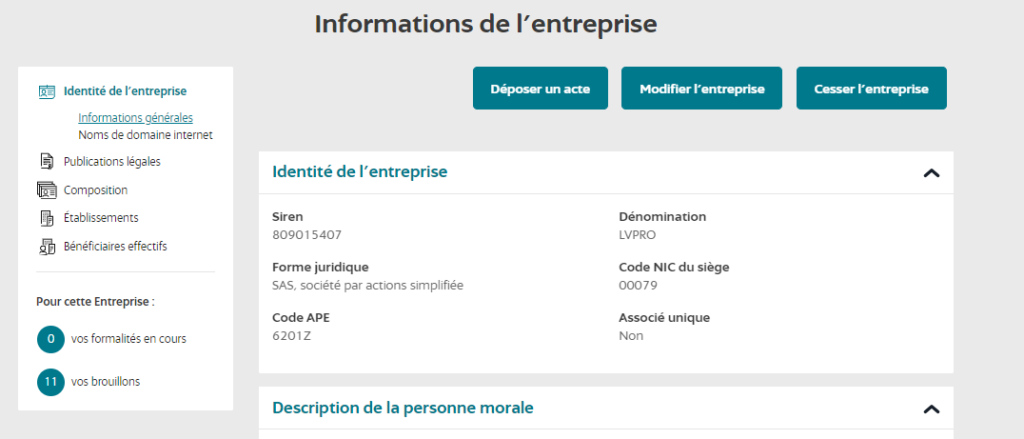1024x439 pixels.
Task: Open the Publications légales menu item
Action: coord(111,161)
